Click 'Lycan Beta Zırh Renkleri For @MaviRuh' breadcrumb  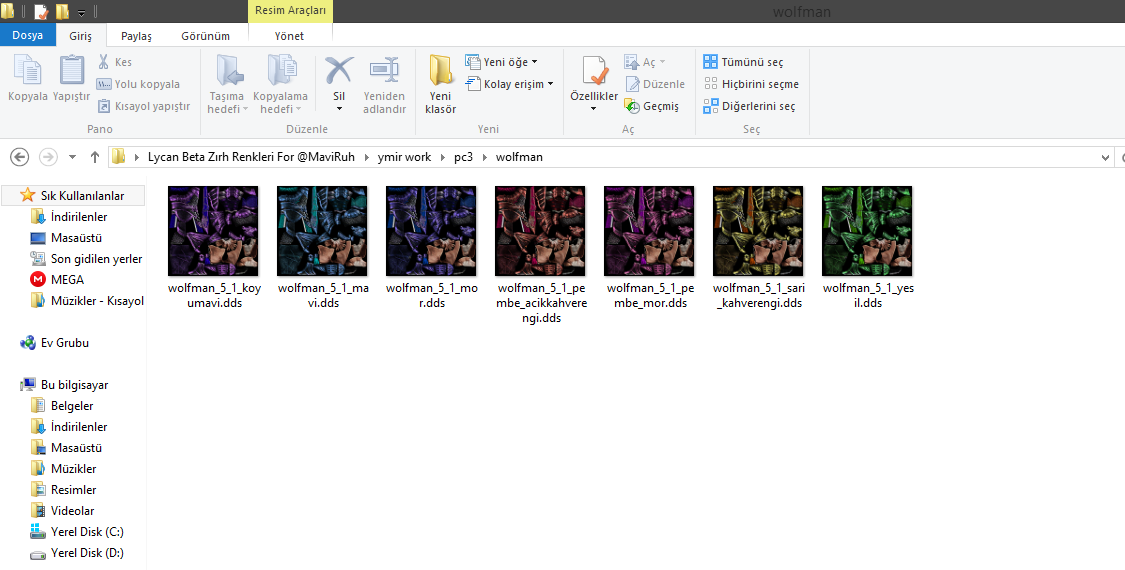[x=251, y=156]
